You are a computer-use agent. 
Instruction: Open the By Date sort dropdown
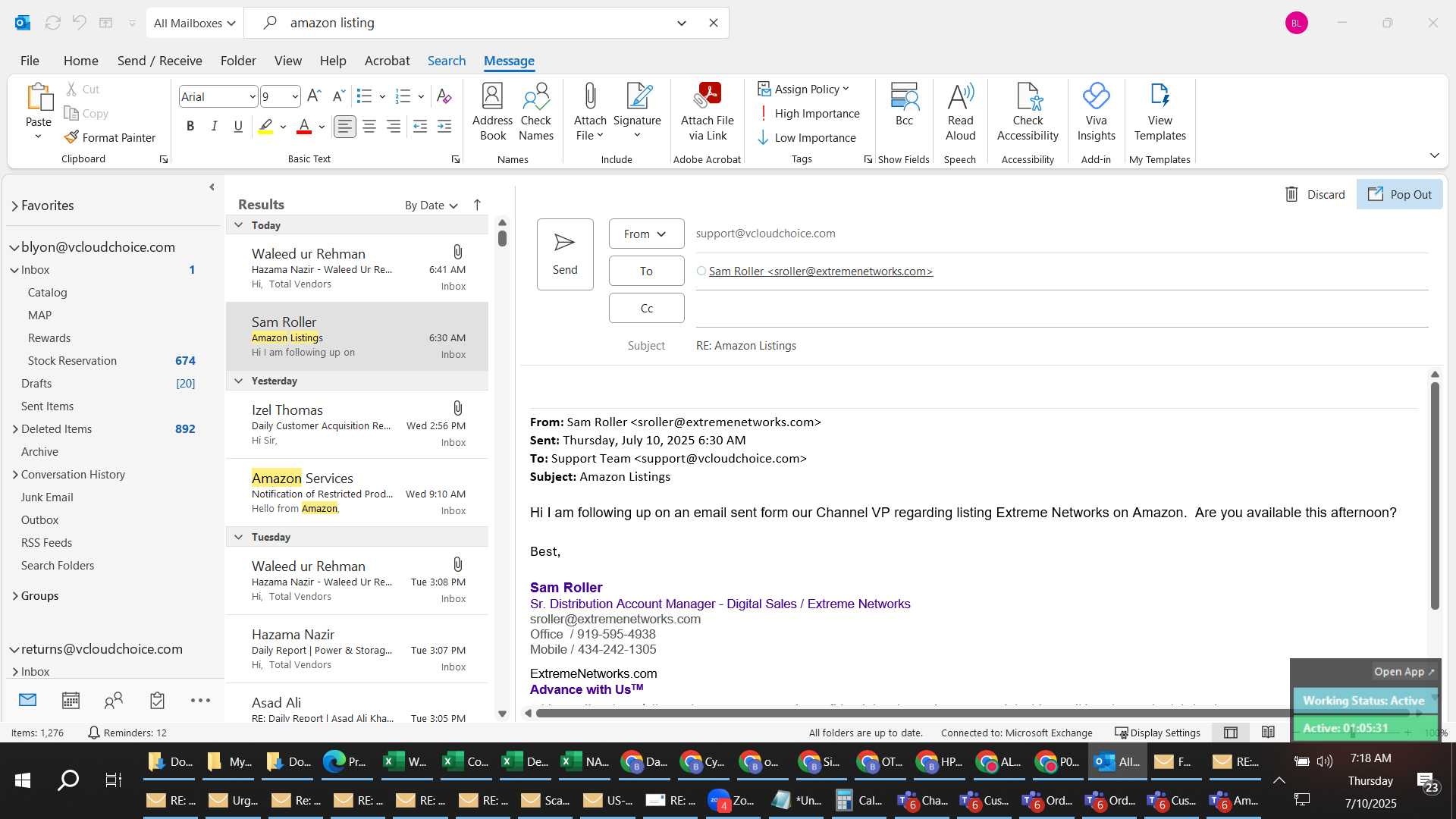coord(431,205)
